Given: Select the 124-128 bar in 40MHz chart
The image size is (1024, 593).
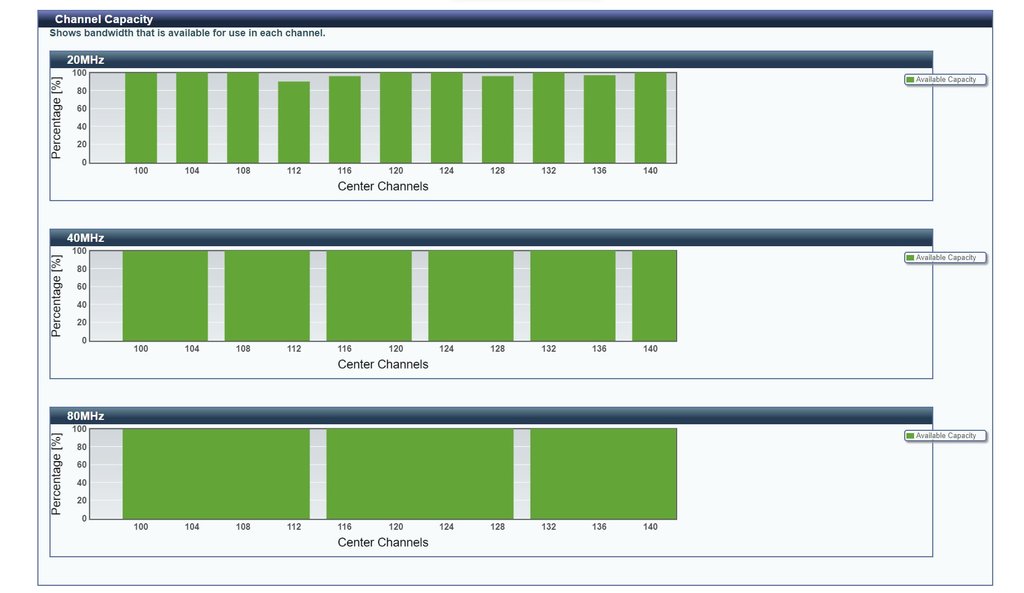Looking at the screenshot, I should click(471, 296).
